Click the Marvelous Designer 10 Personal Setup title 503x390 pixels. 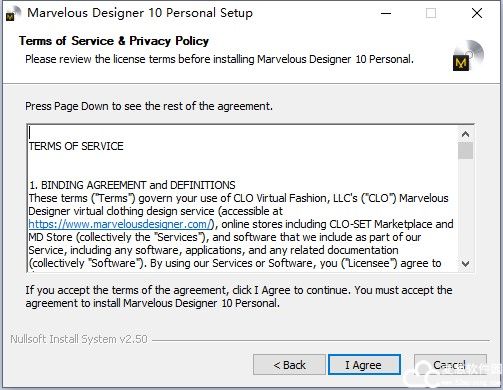[140, 13]
